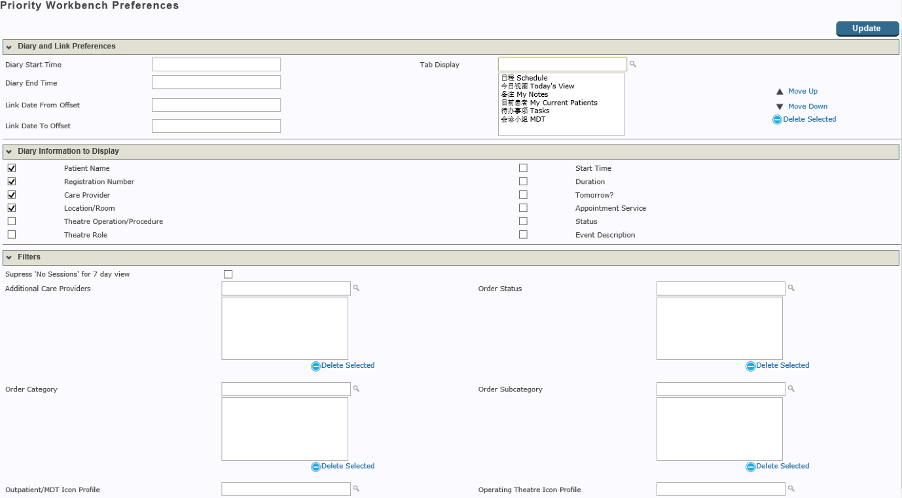Collapse the Diary and Link Preferences section
This screenshot has height=498, width=902.
coord(9,47)
